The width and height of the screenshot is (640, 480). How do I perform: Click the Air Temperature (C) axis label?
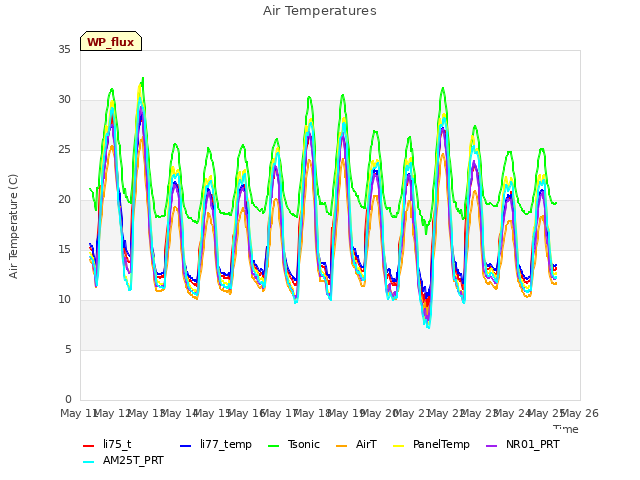pos(13,226)
